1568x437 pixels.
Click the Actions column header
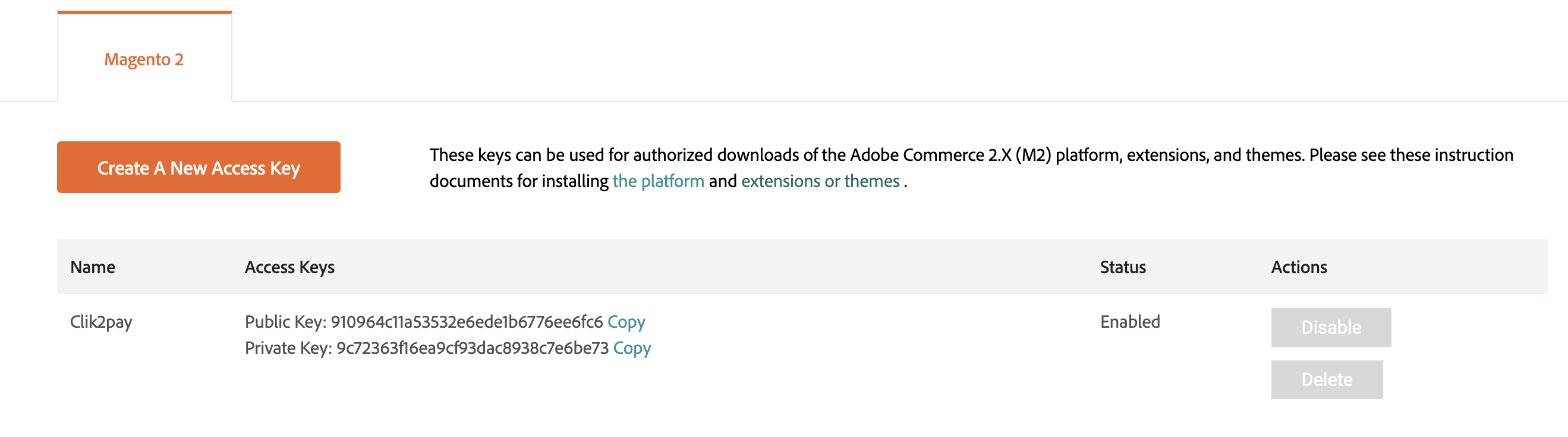(x=1298, y=267)
